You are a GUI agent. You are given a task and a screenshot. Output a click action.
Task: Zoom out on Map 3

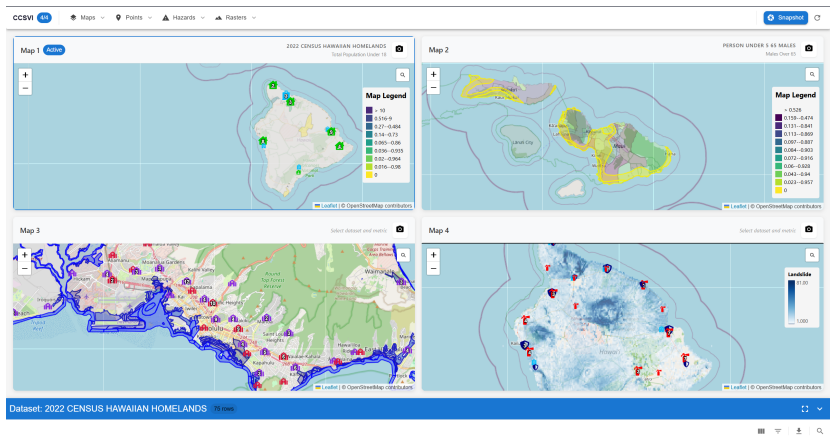[x=25, y=269]
